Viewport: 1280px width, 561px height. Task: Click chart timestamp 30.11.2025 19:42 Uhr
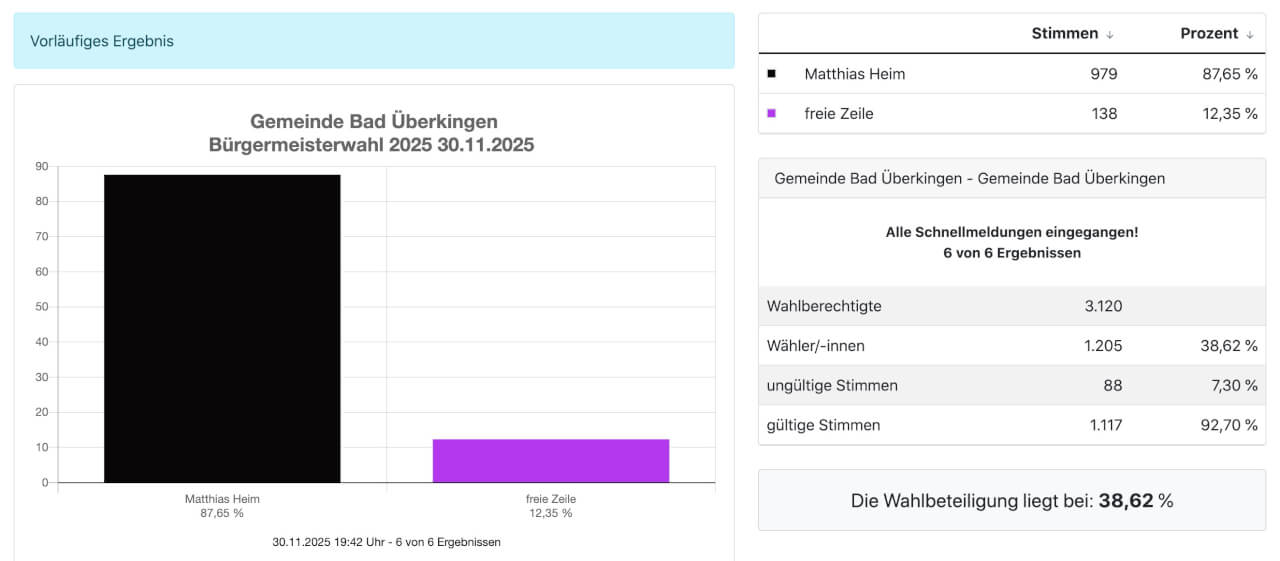[386, 542]
